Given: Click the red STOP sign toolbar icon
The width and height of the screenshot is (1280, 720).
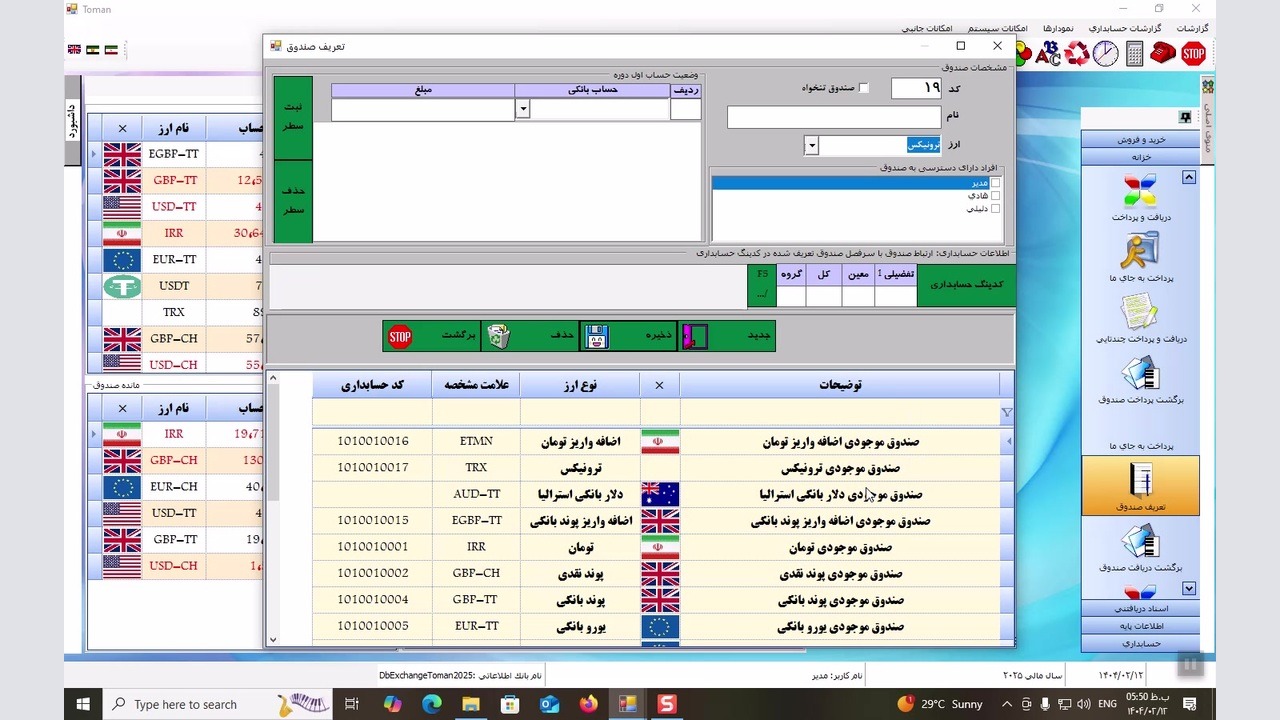Looking at the screenshot, I should point(1193,53).
